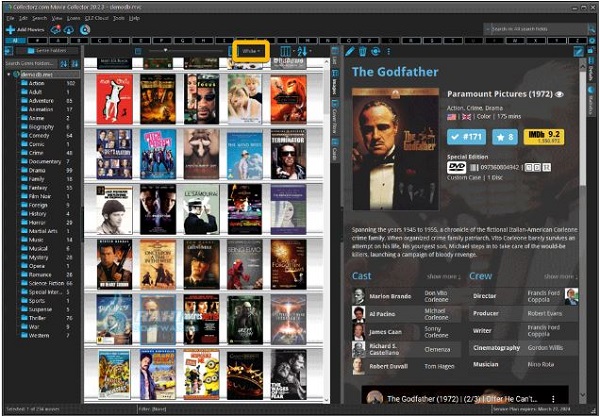Screen dimensions: 600x416
Task: Select The Terminator cover thumbnail
Action: pos(289,154)
